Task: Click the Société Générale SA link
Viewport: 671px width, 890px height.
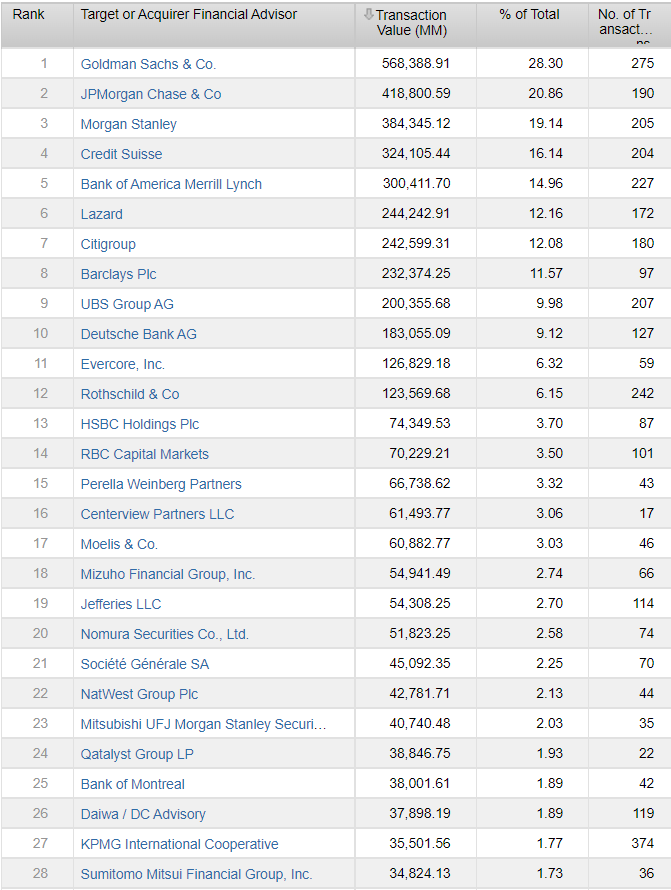Action: (x=145, y=664)
